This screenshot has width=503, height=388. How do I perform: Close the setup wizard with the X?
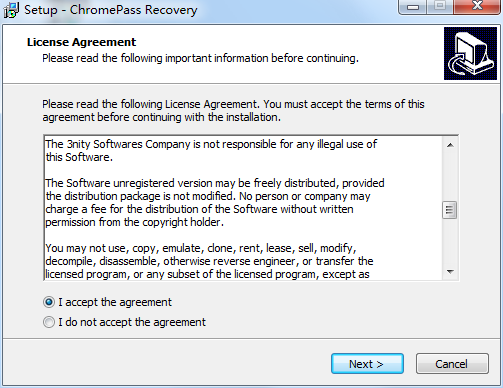point(477,7)
